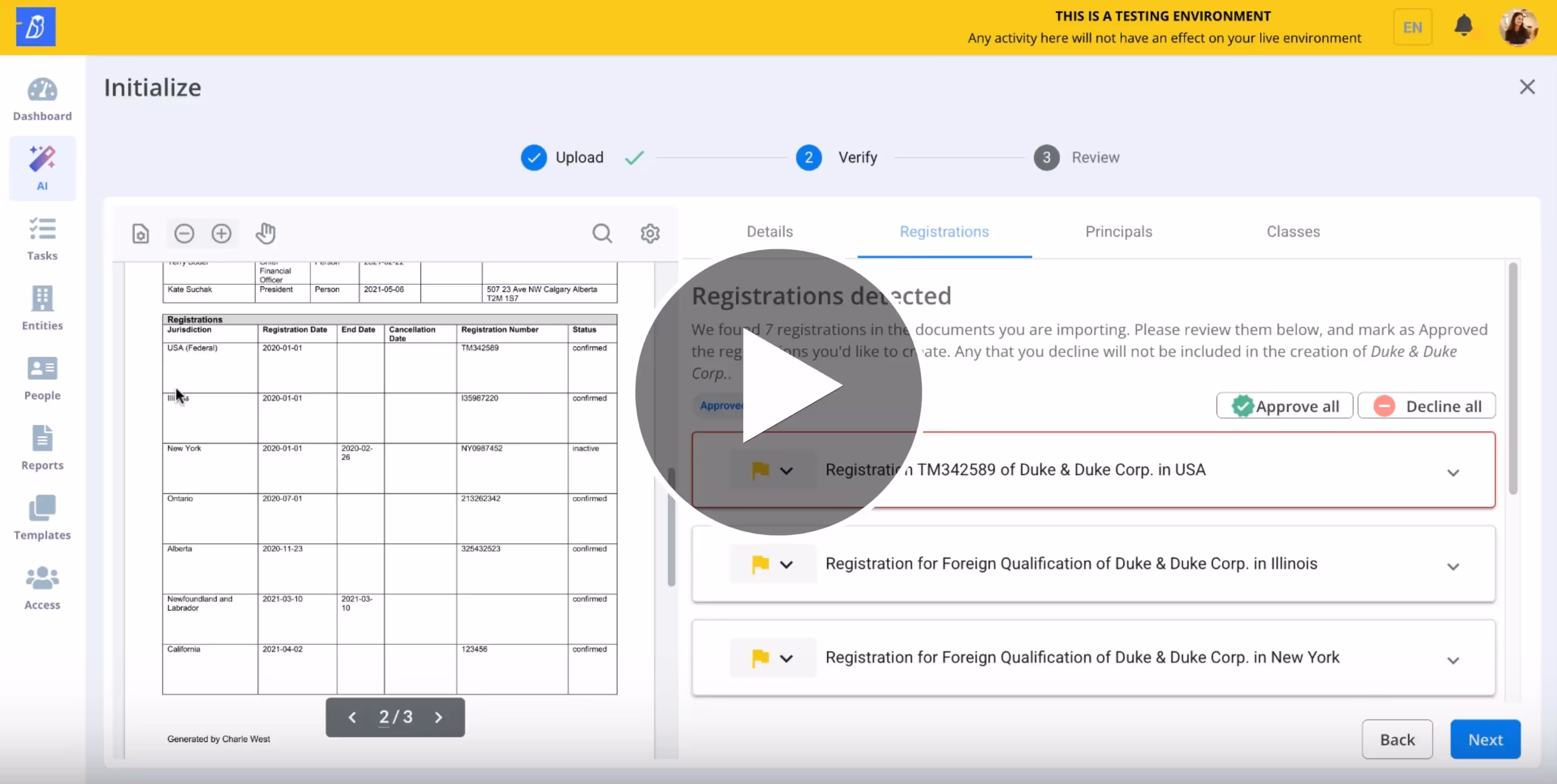
Task: Open flag status dropdown for the Illinois registration
Action: [773, 564]
